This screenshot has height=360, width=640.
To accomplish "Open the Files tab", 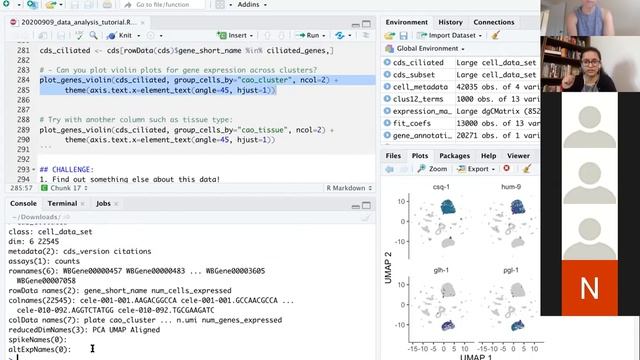I will pyautogui.click(x=393, y=156).
